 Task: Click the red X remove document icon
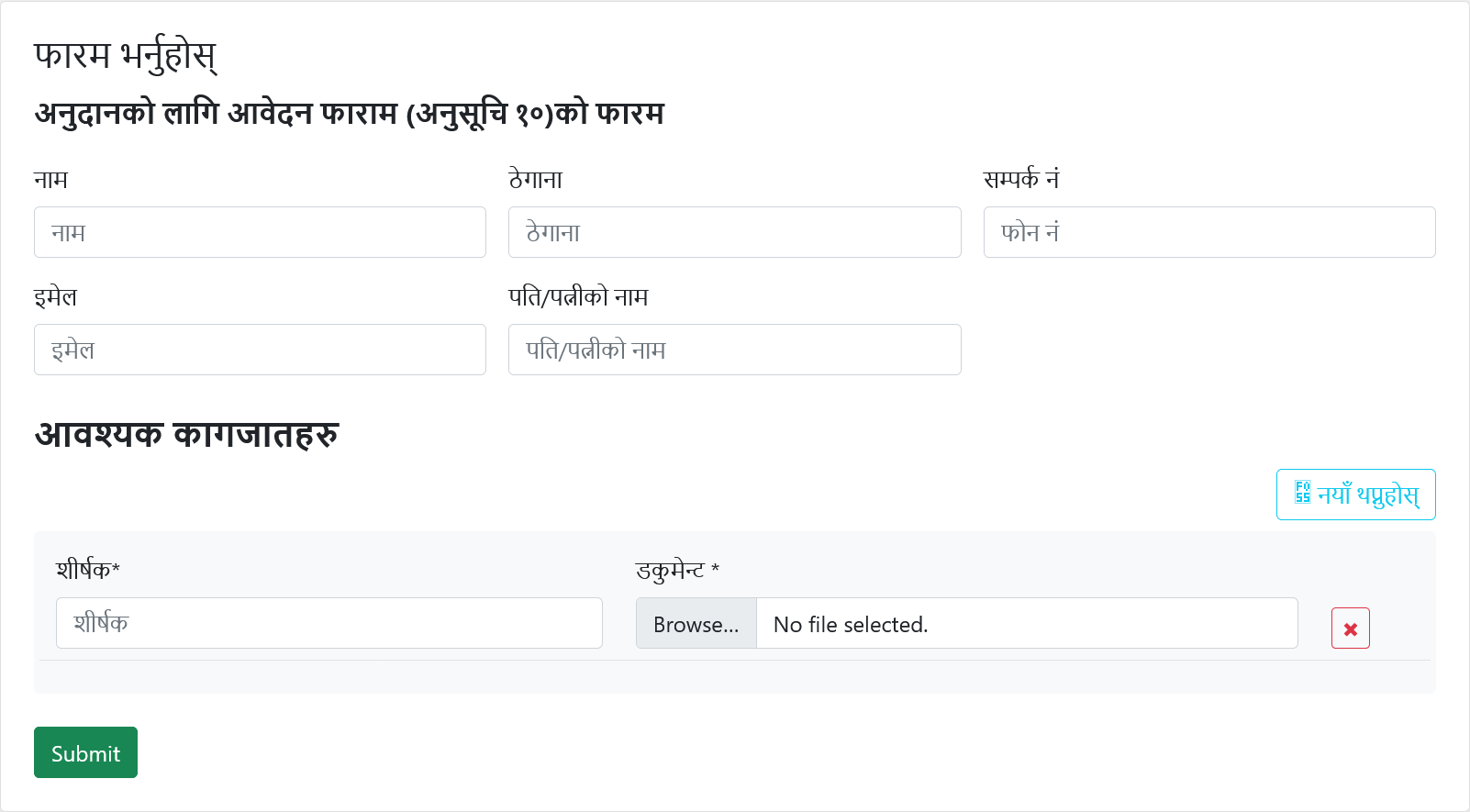point(1350,628)
